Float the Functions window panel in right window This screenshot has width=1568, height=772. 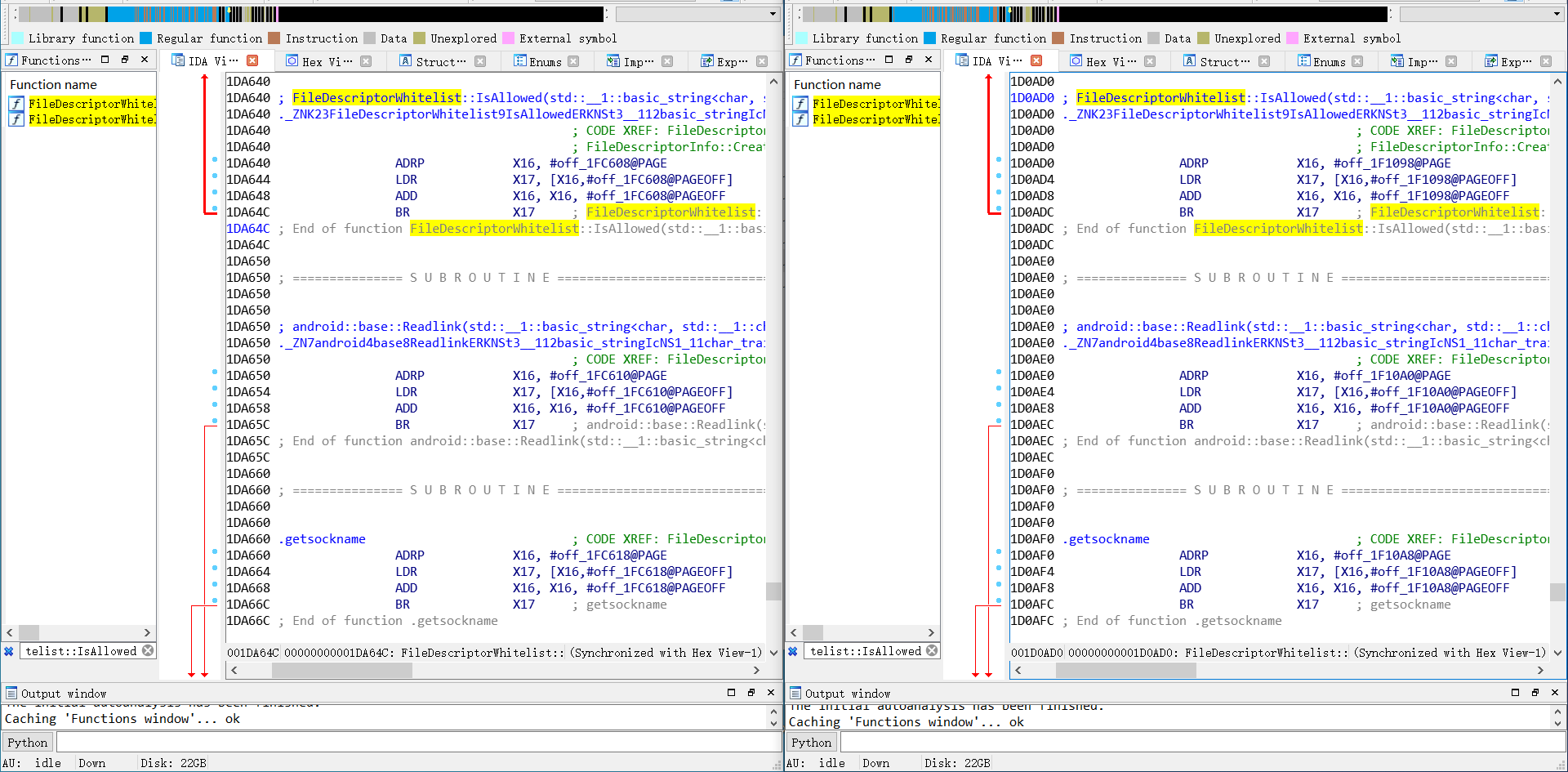pos(909,60)
